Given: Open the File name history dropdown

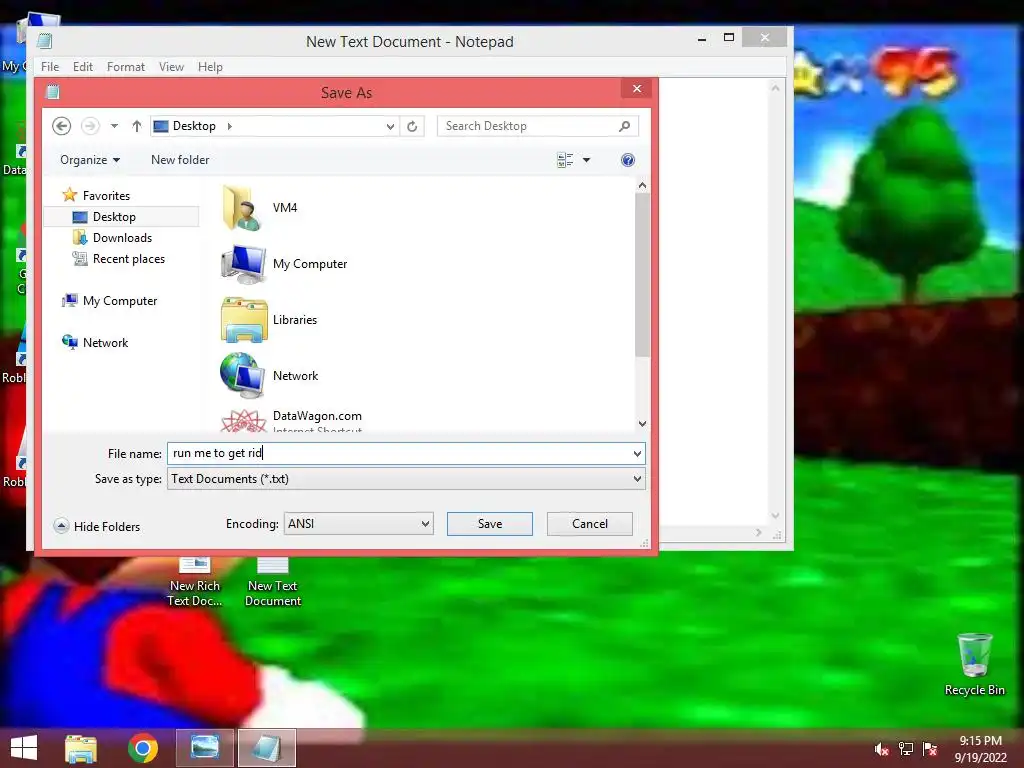Looking at the screenshot, I should point(637,453).
